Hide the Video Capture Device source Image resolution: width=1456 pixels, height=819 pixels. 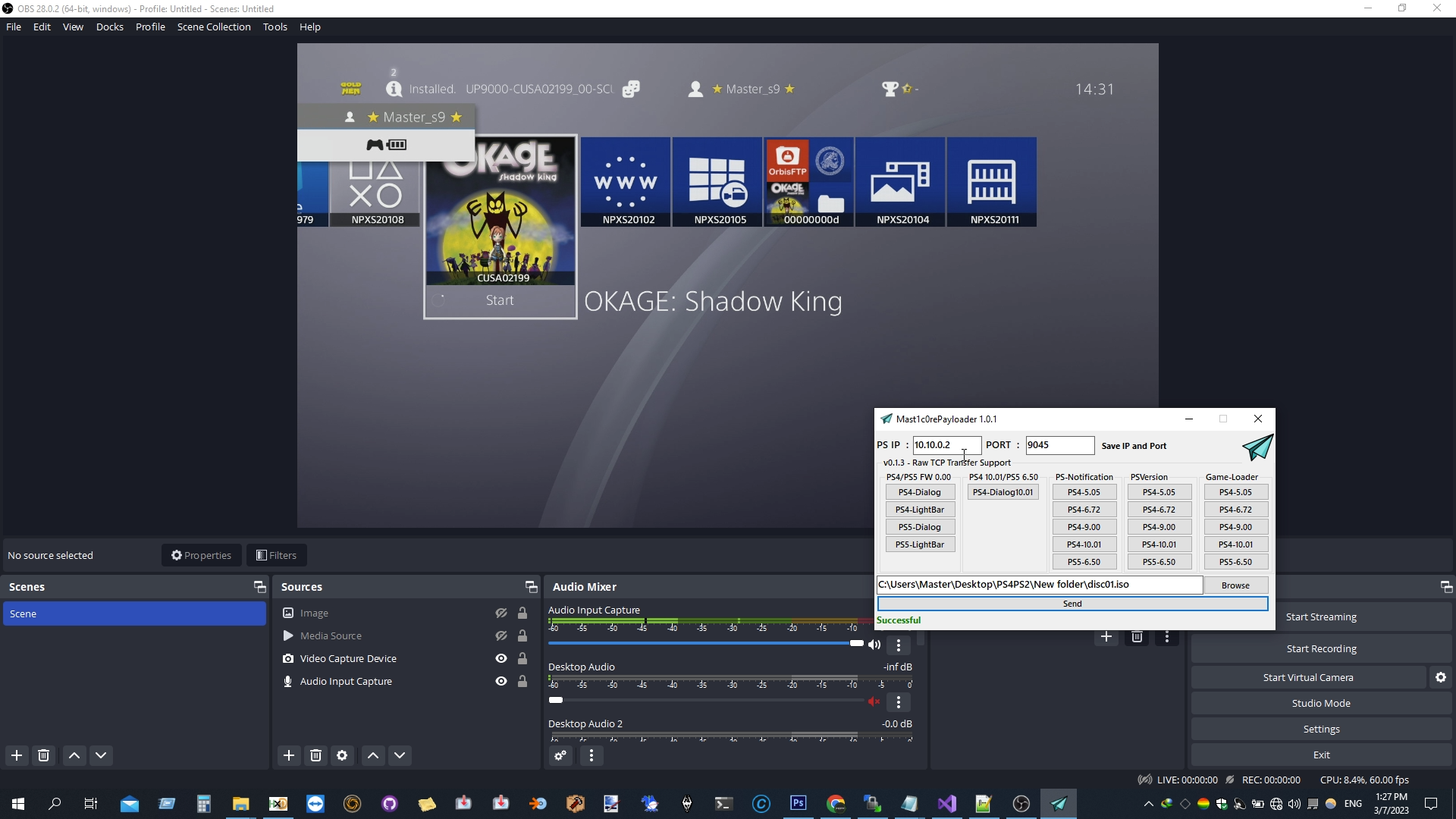(501, 658)
